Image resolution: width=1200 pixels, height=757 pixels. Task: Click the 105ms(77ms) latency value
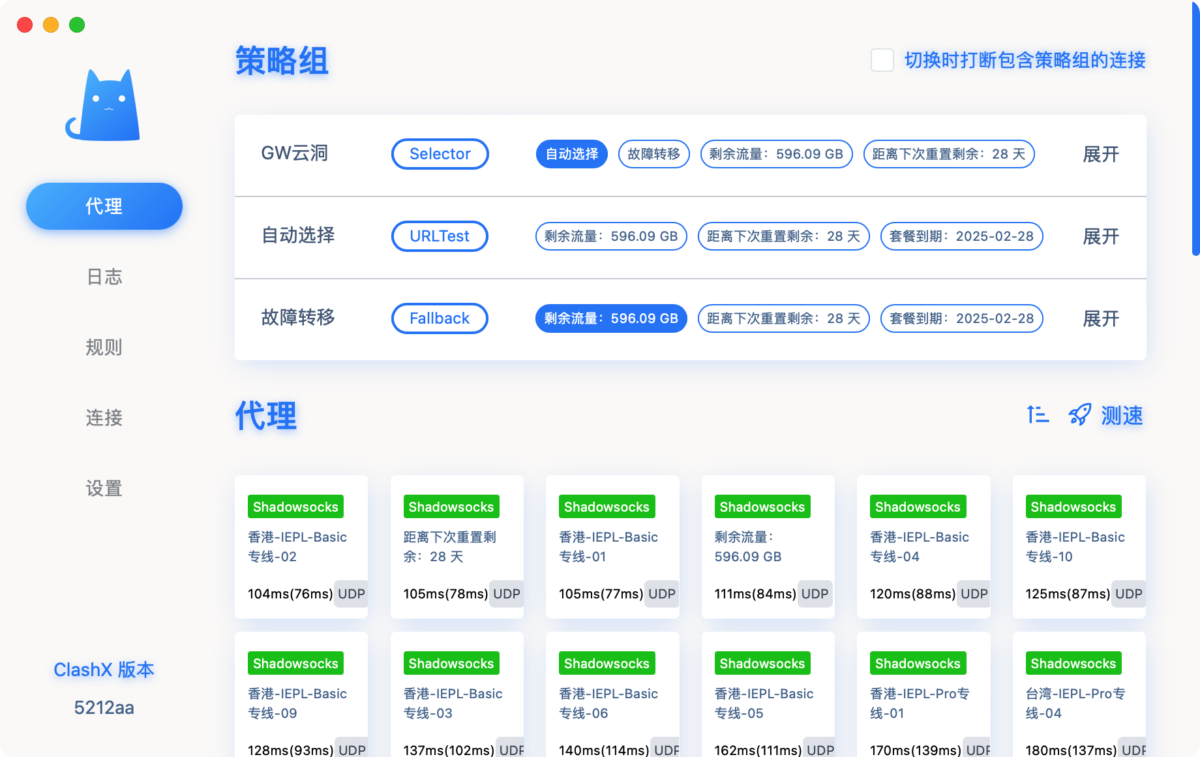[x=601, y=594]
